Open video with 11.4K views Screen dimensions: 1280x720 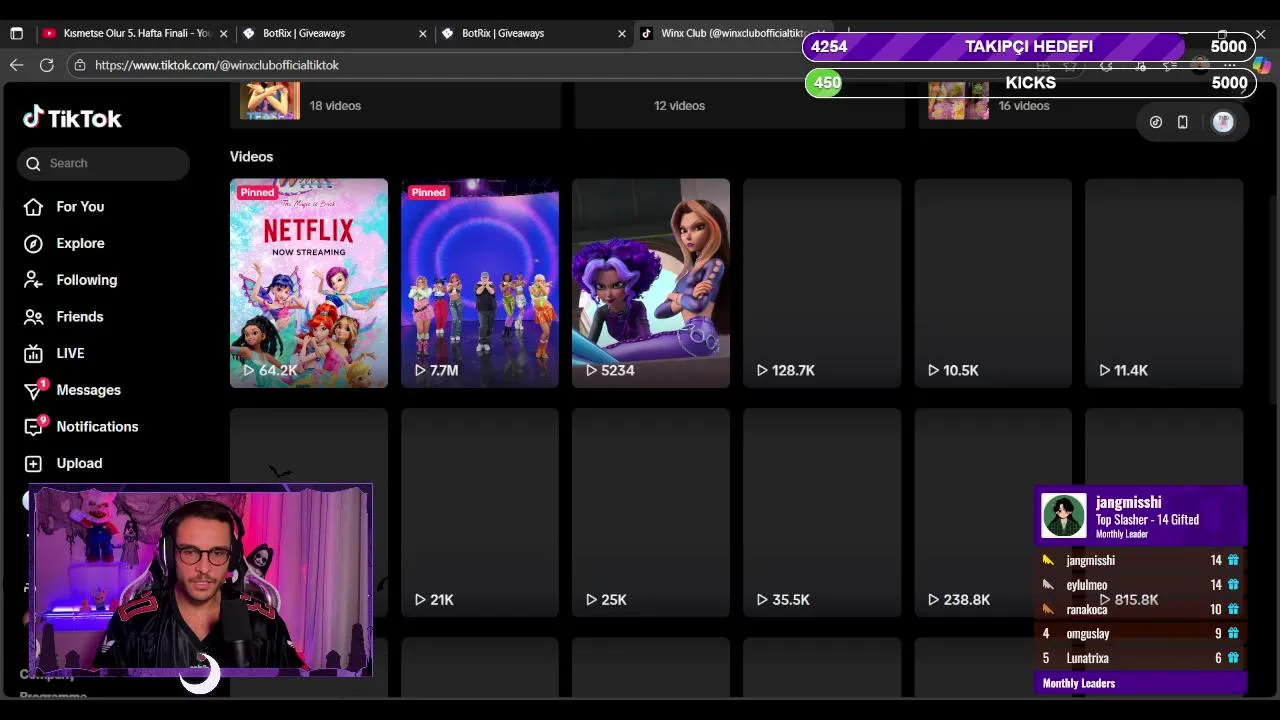[x=1164, y=283]
